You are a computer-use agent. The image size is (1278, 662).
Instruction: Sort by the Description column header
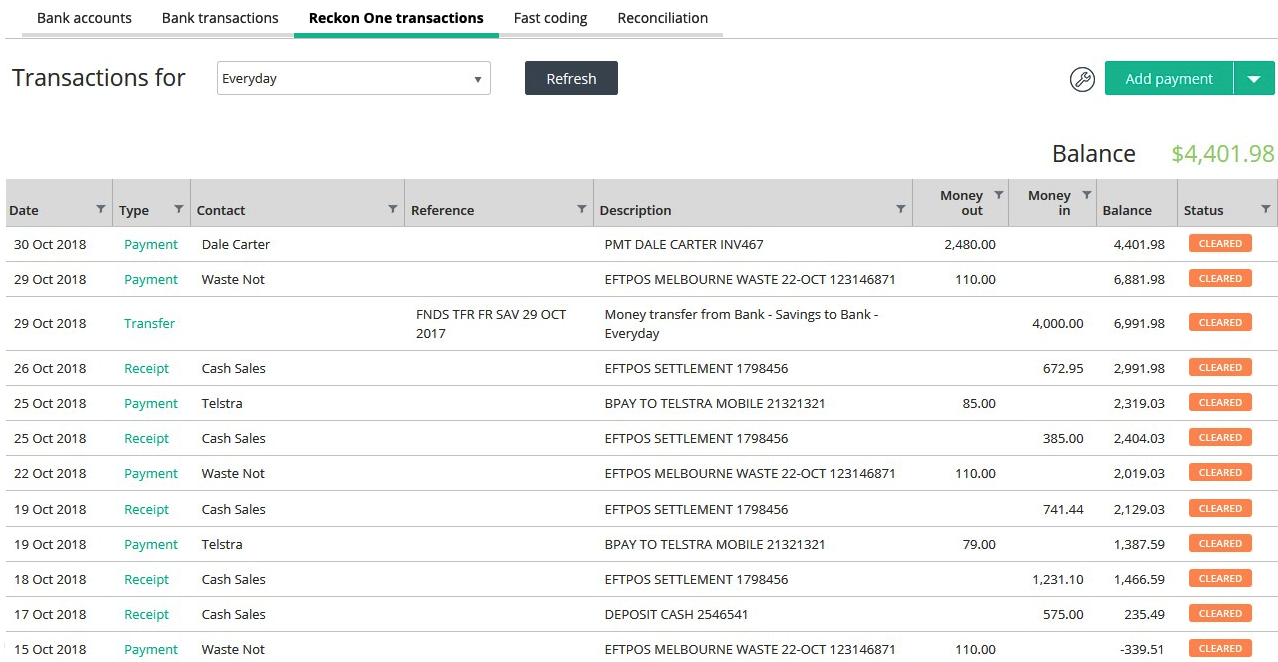click(635, 210)
